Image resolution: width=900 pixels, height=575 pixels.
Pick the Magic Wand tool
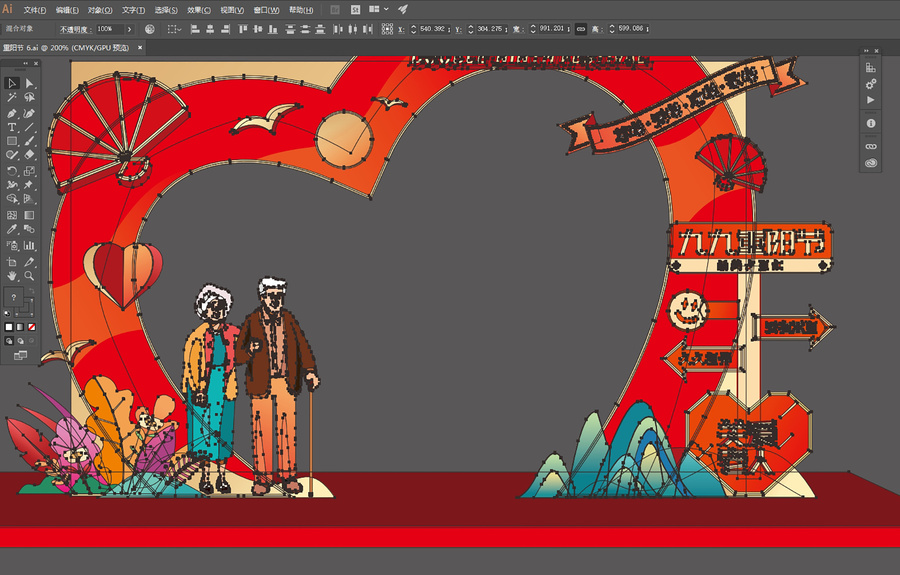point(11,98)
